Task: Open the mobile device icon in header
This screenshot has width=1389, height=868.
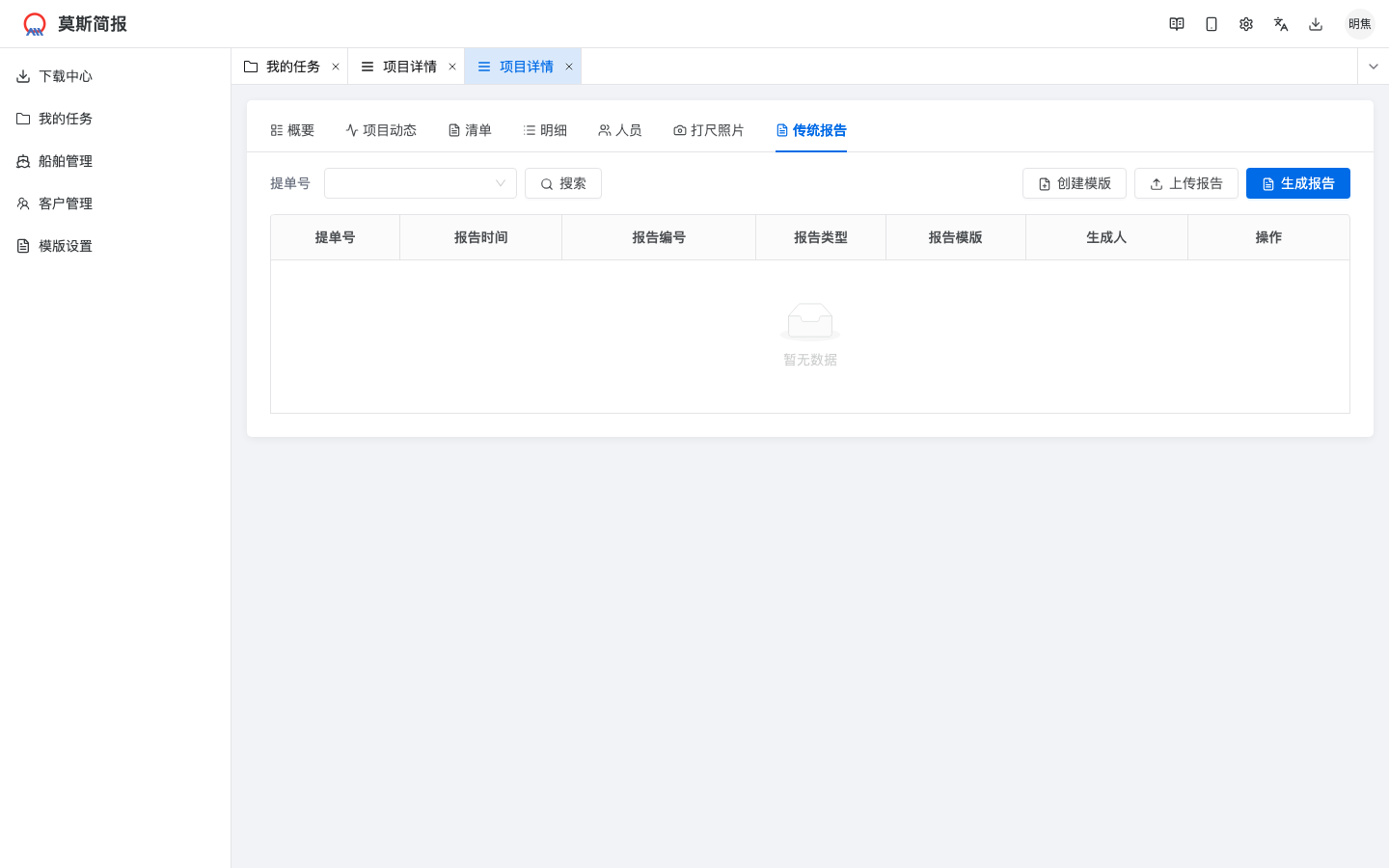Action: tap(1212, 24)
